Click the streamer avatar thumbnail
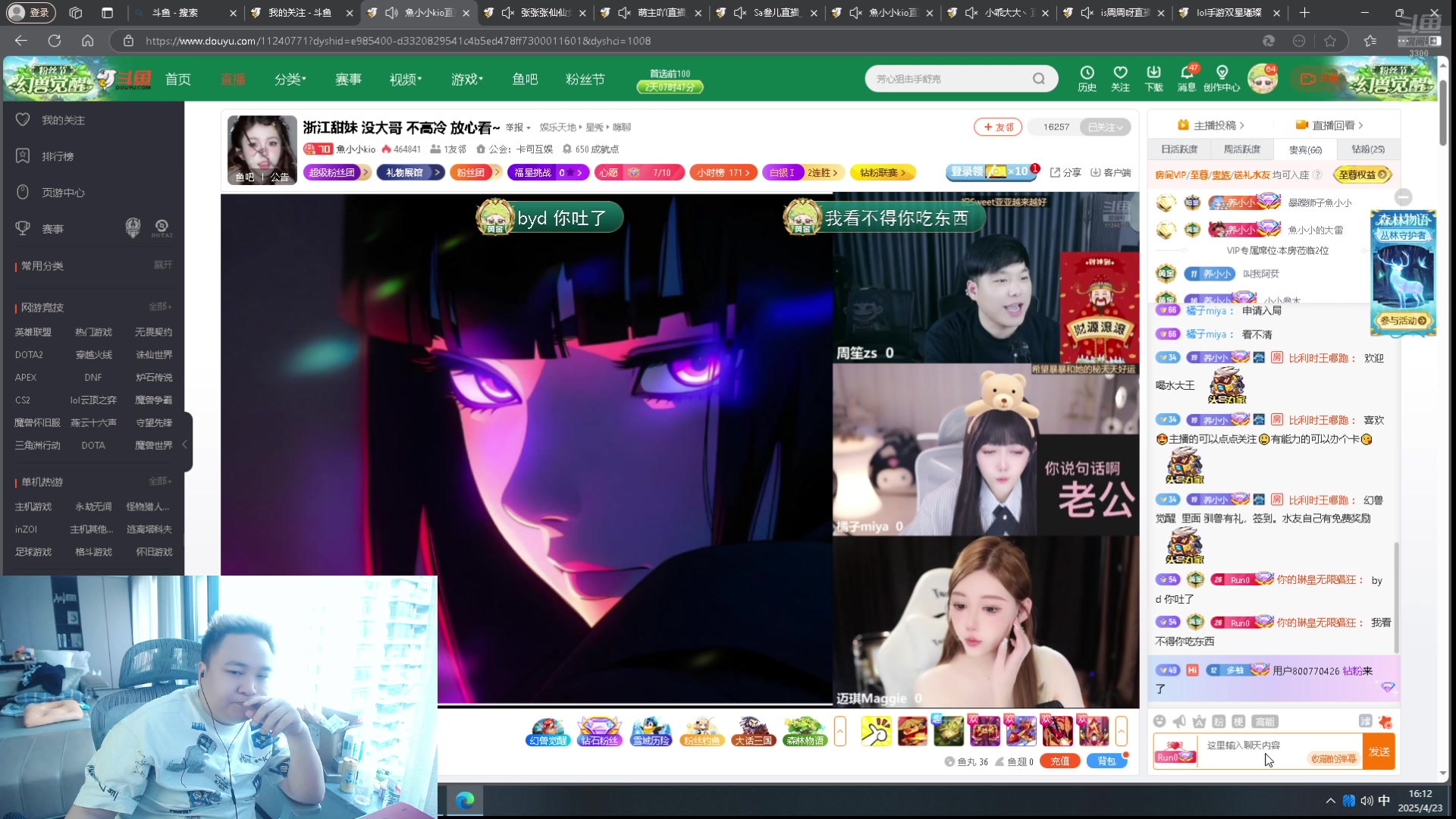Screen dimensions: 1456x819 [262, 150]
